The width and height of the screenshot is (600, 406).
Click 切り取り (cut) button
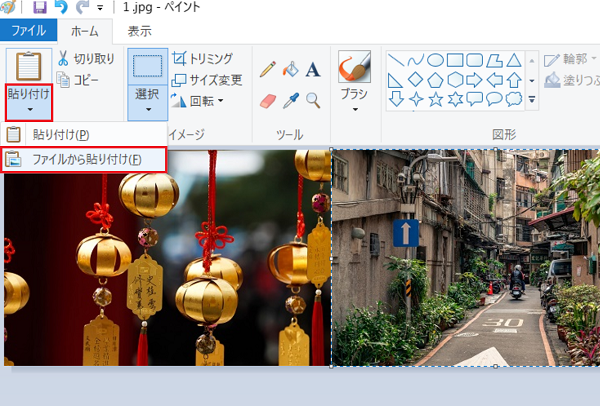point(86,59)
